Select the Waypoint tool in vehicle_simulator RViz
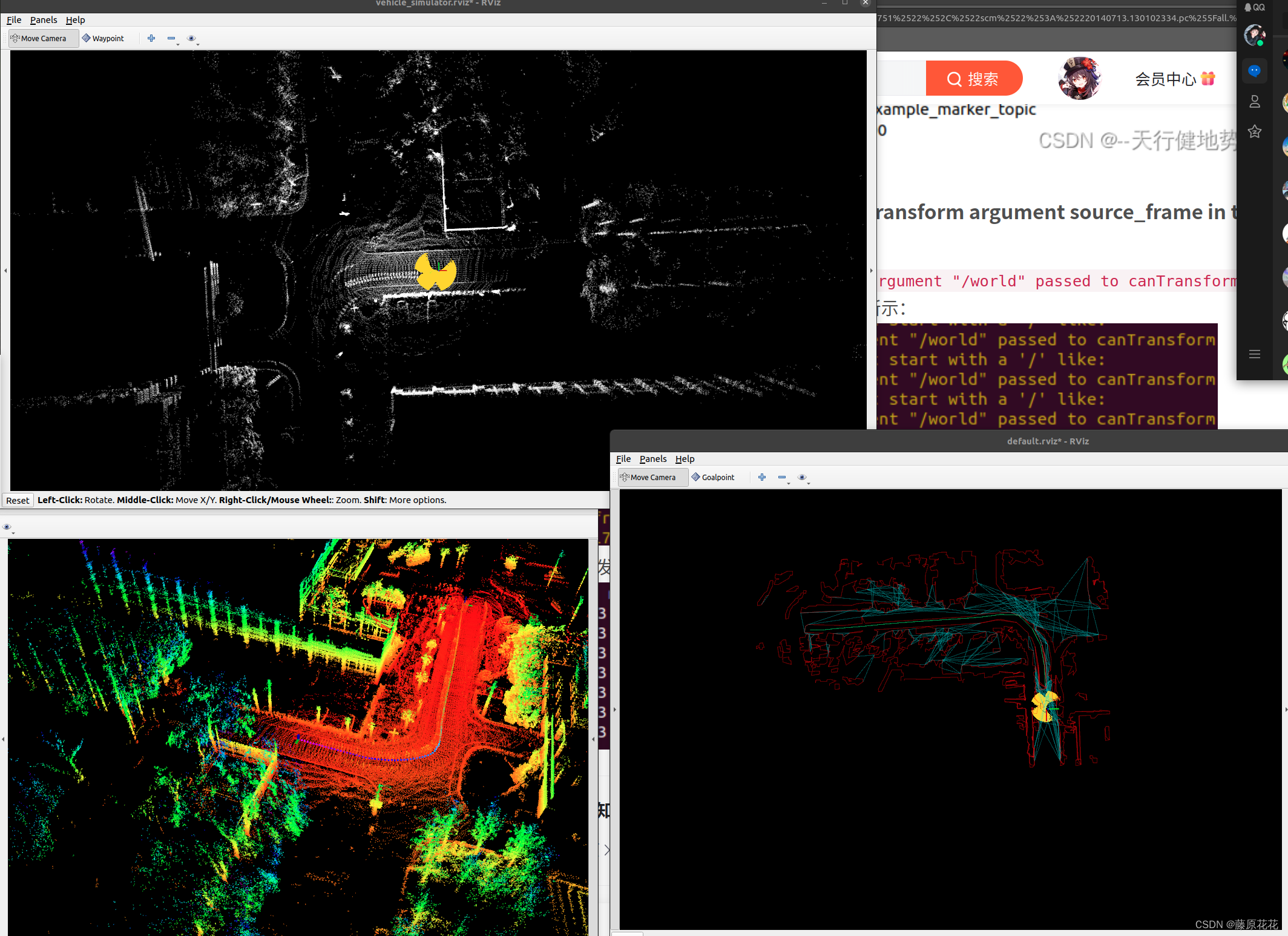 103,38
